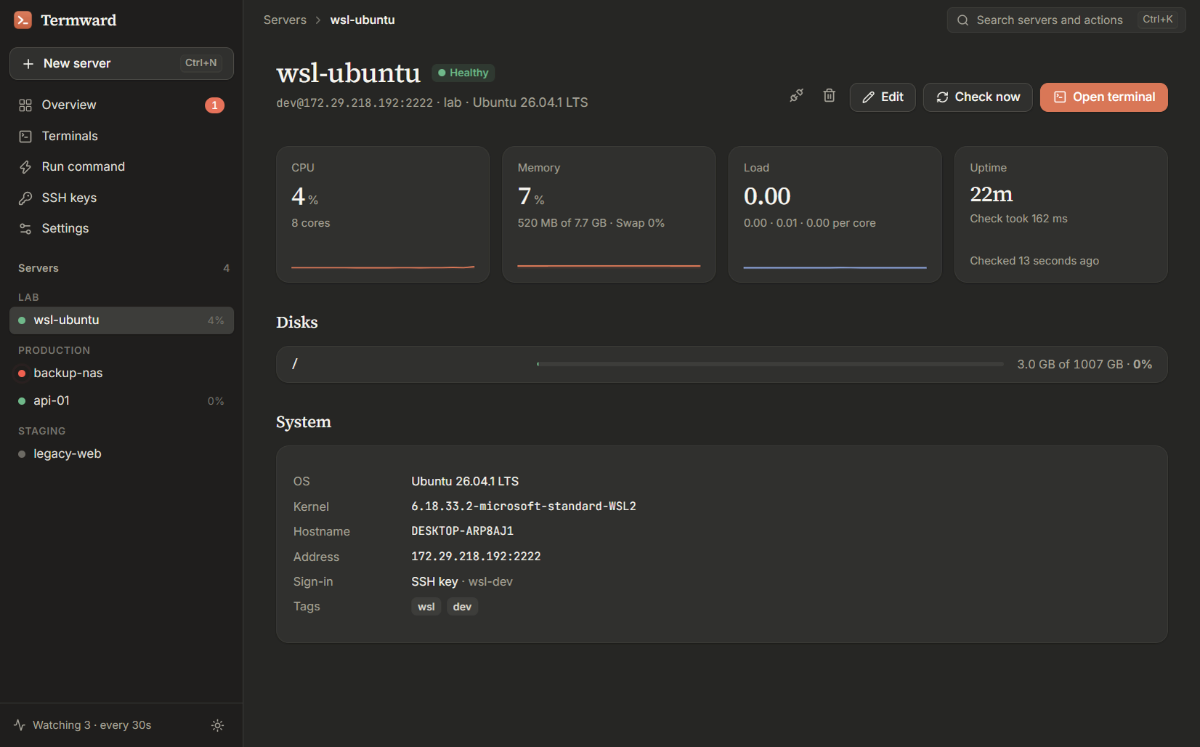1200x747 pixels.
Task: Click the red status dot for backup-nas
Action: (22, 373)
